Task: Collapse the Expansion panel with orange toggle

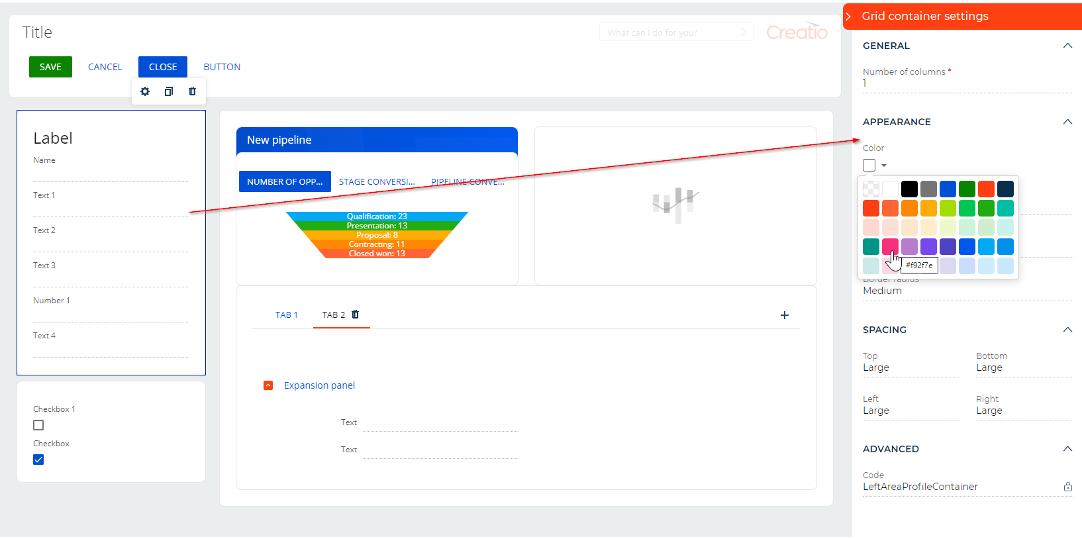Action: (x=268, y=386)
